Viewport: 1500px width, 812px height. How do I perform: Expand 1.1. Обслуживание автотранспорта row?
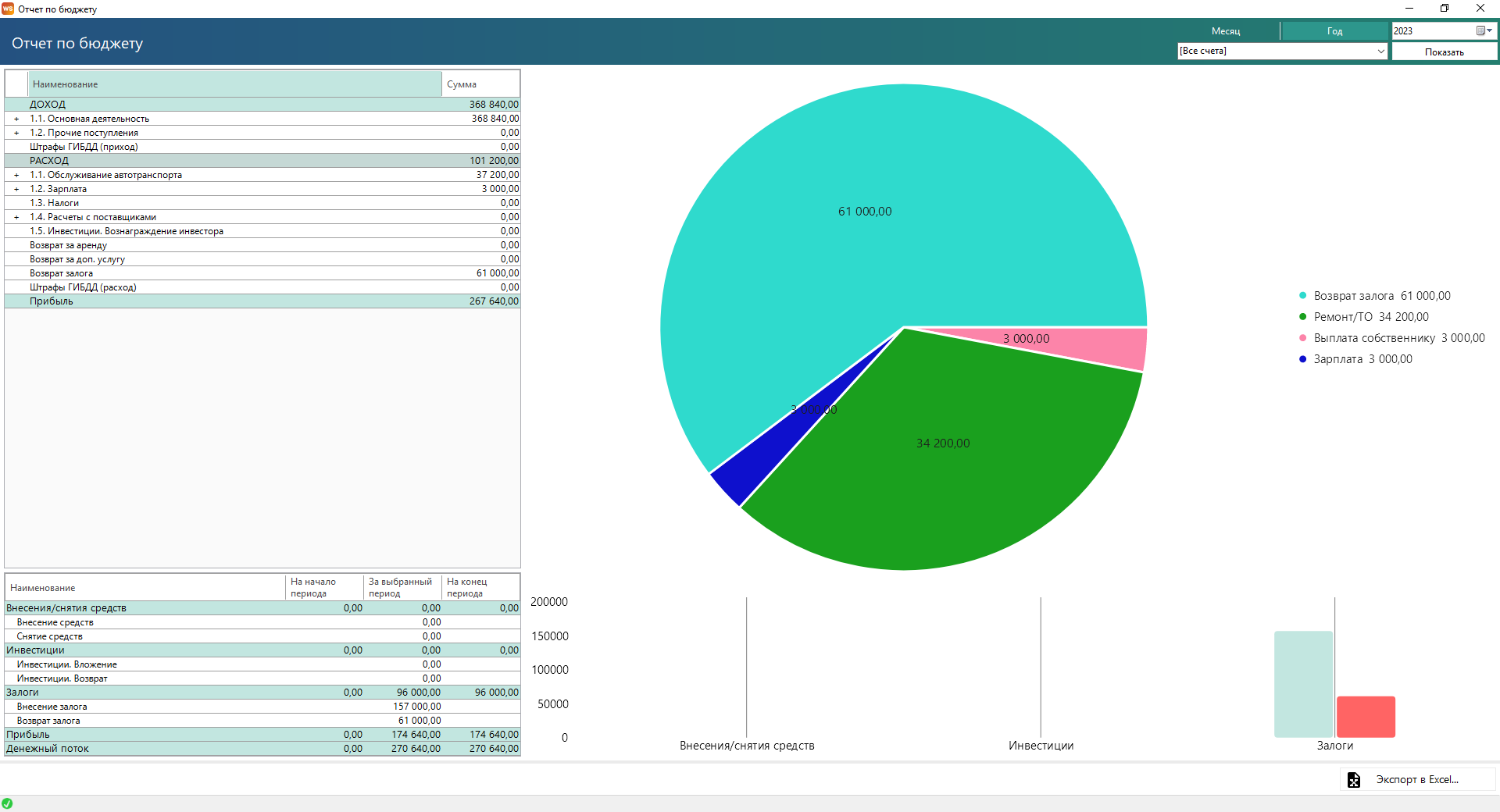coord(16,176)
